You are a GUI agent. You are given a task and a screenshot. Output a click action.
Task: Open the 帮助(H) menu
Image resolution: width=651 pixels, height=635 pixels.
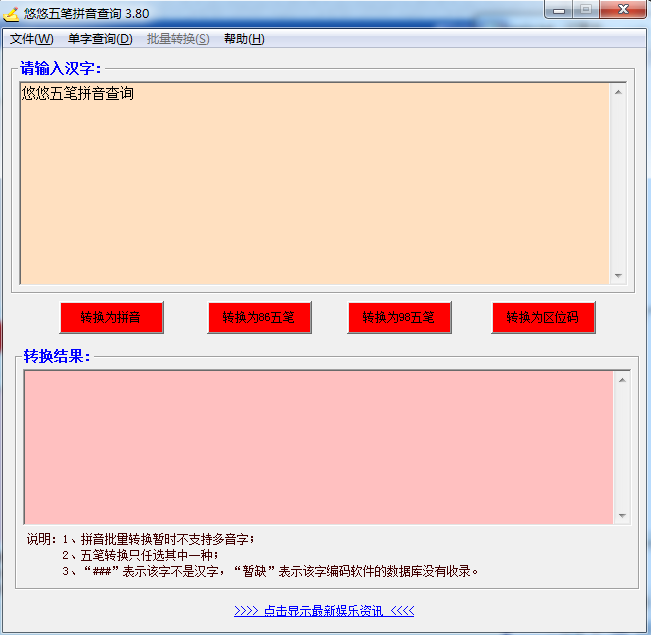(244, 39)
